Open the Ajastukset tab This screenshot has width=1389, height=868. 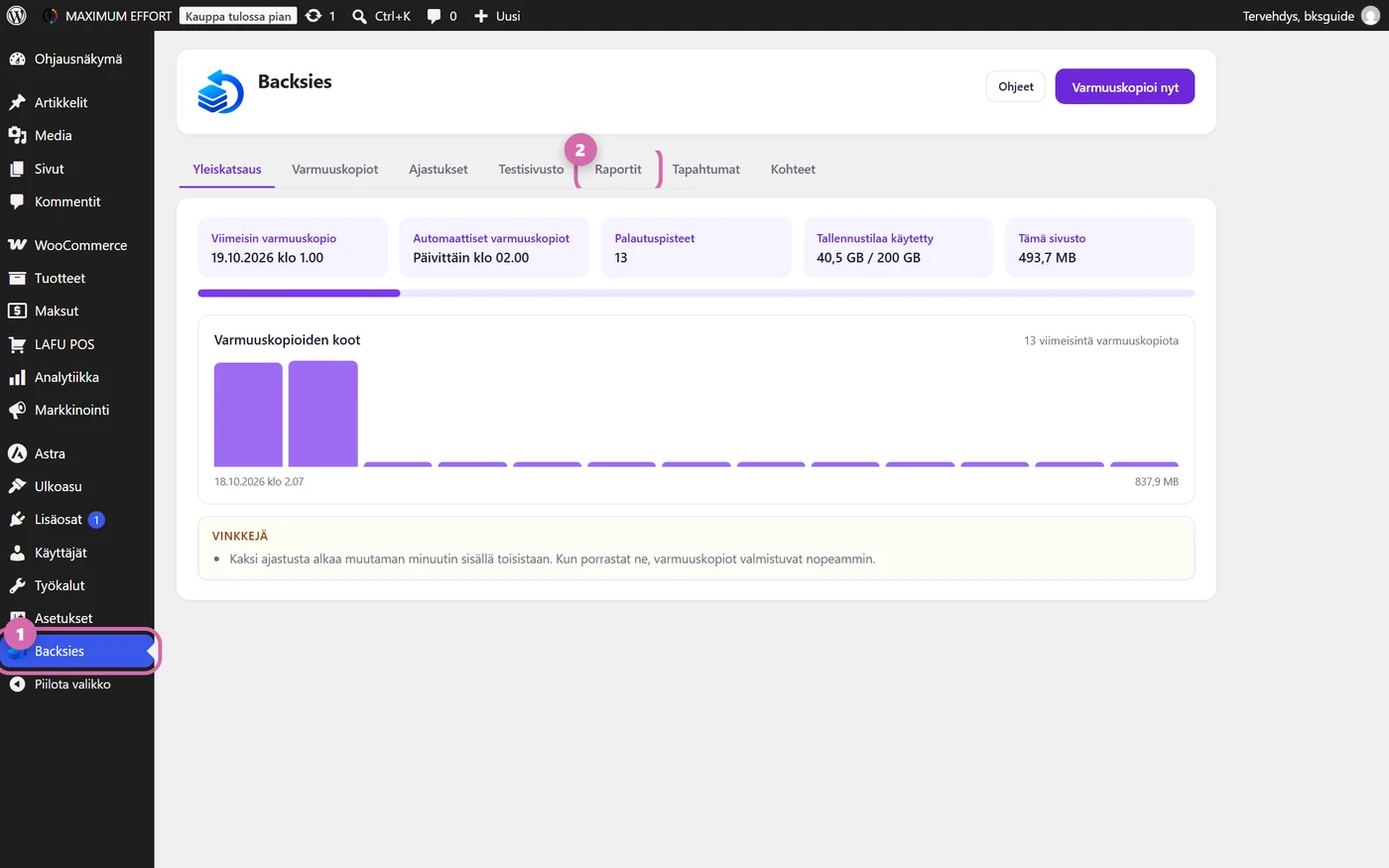[438, 170]
